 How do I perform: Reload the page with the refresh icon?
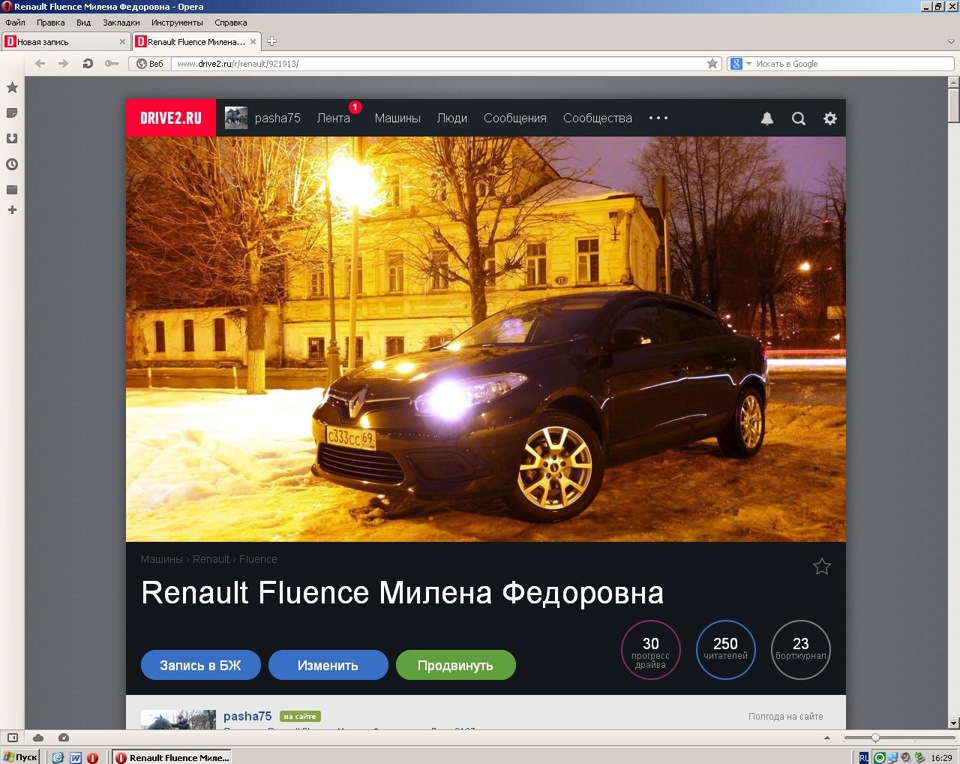coord(88,64)
